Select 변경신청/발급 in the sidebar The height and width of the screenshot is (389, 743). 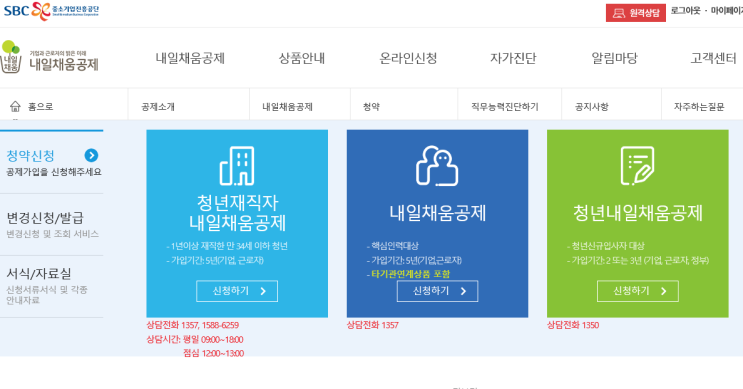point(45,217)
